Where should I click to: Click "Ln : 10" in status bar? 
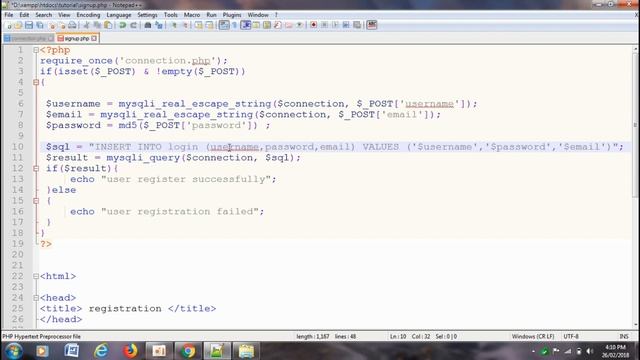click(x=398, y=336)
